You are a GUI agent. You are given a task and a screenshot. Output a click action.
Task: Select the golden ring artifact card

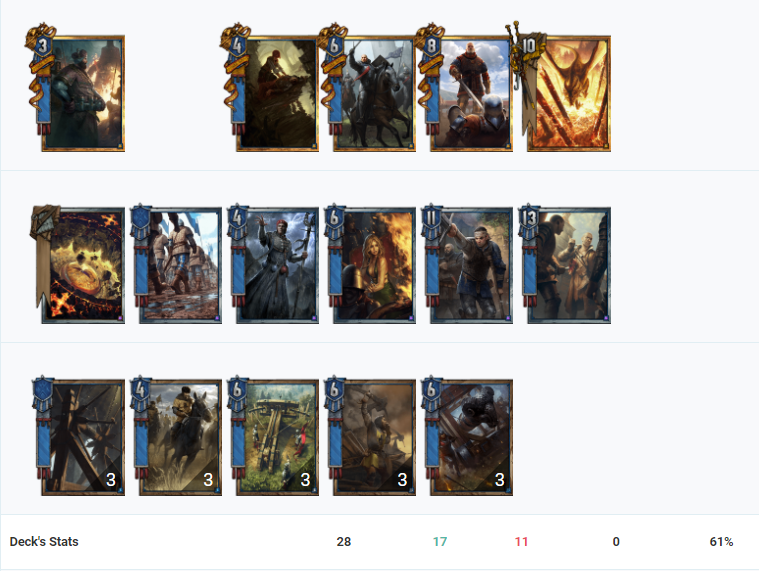click(x=78, y=264)
